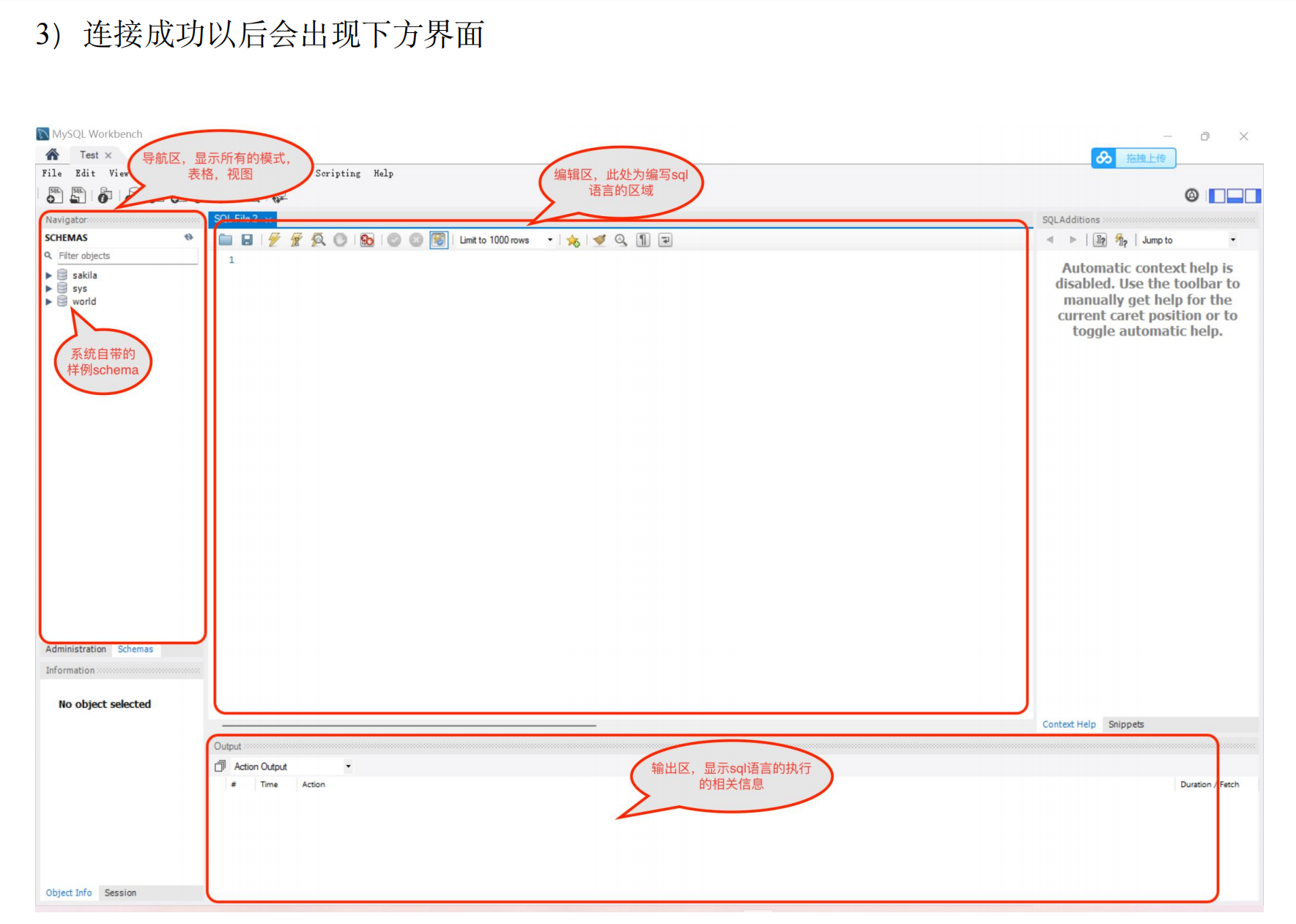This screenshot has height=924, width=1296.
Task: Click the blue cloud upload button
Action: pyautogui.click(x=1133, y=158)
